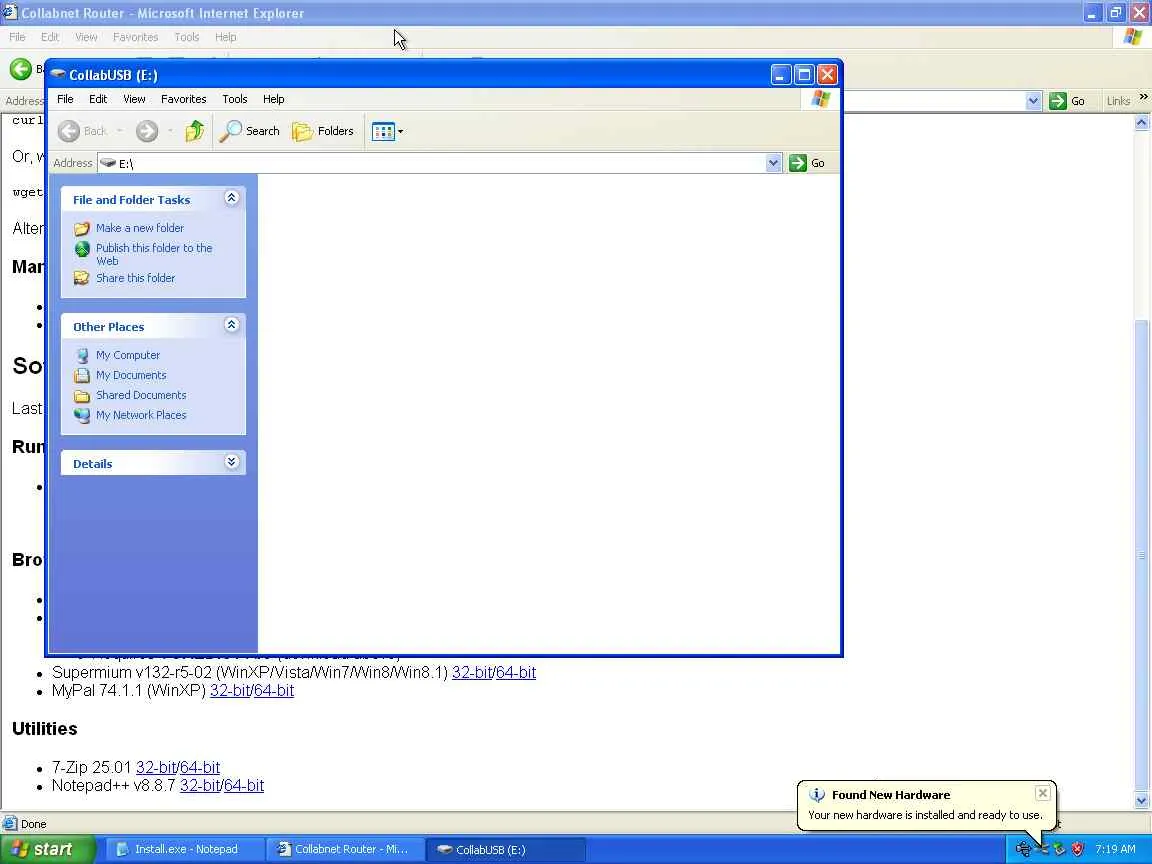Viewport: 1152px width, 864px height.
Task: Open the Edit menu in CollabUSB window
Action: [98, 99]
